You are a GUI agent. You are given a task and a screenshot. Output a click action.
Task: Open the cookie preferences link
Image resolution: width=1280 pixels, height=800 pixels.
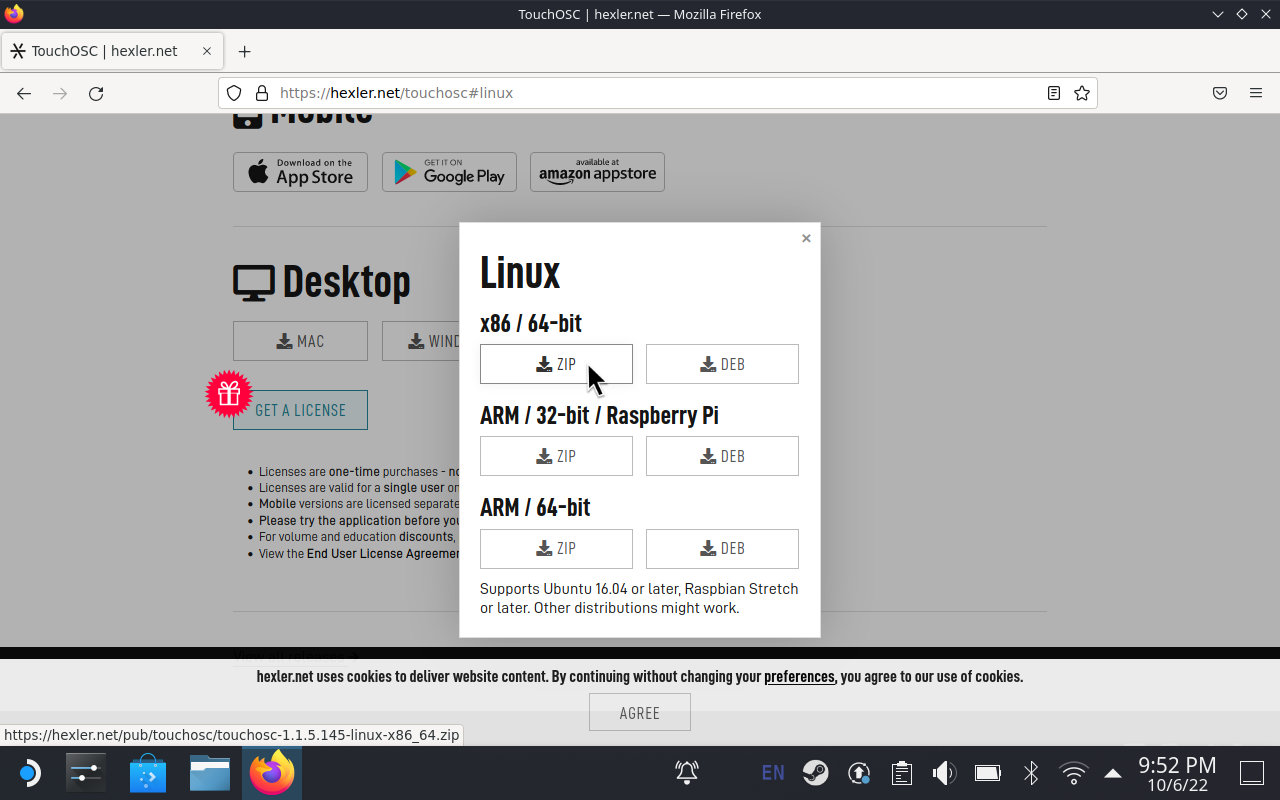click(799, 677)
